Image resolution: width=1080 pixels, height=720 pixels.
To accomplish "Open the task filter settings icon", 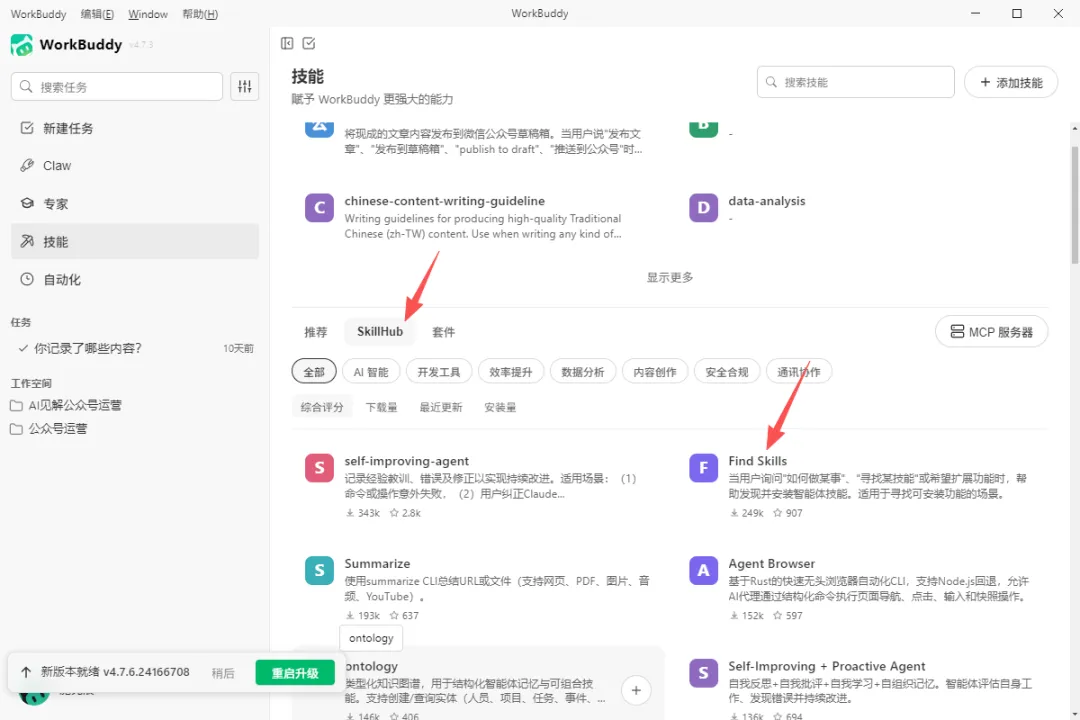I will [245, 87].
